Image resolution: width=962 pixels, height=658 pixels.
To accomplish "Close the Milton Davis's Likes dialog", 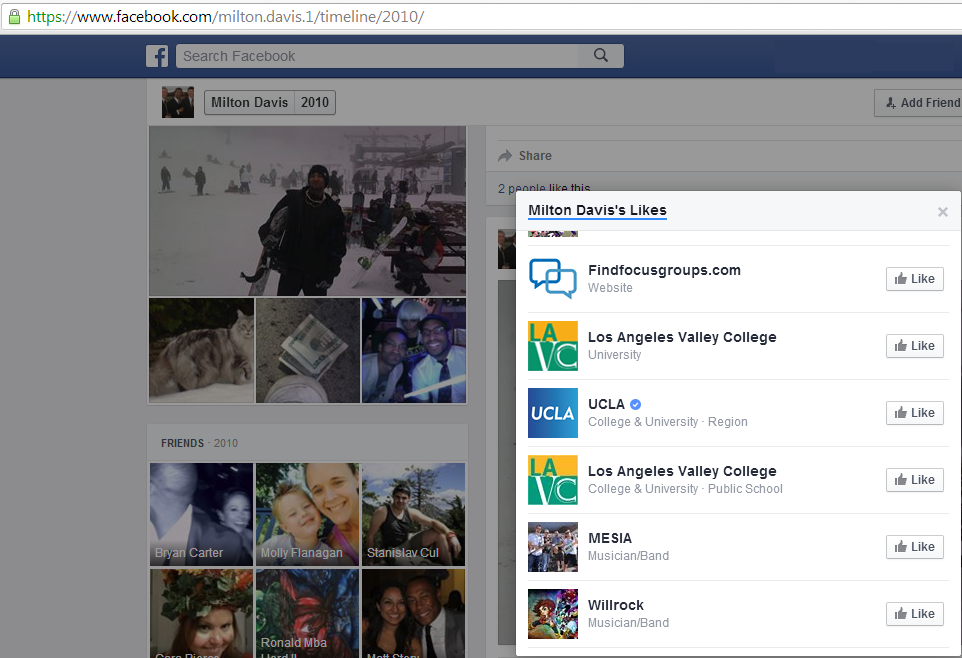I will tap(943, 212).
